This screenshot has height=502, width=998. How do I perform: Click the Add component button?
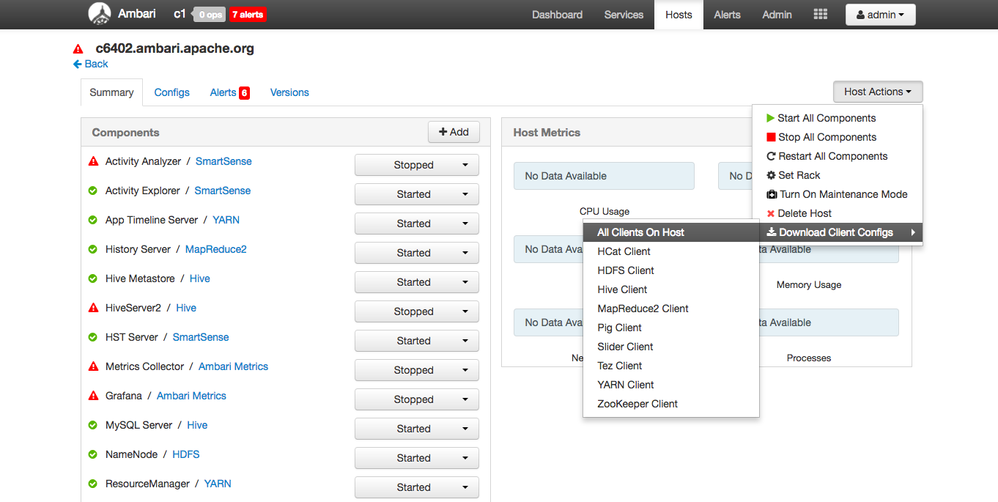[454, 132]
